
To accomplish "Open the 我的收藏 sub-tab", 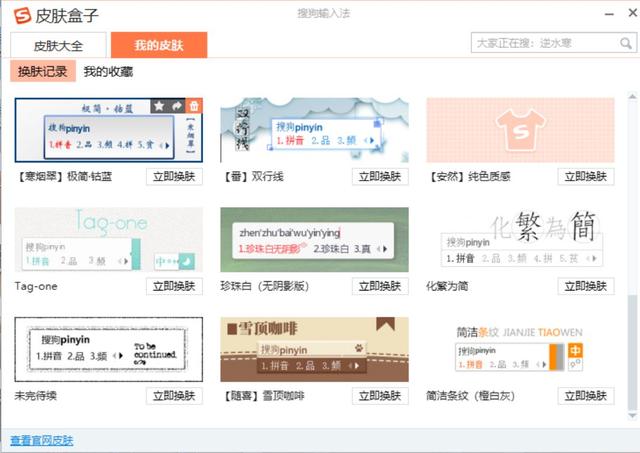I will 108,72.
